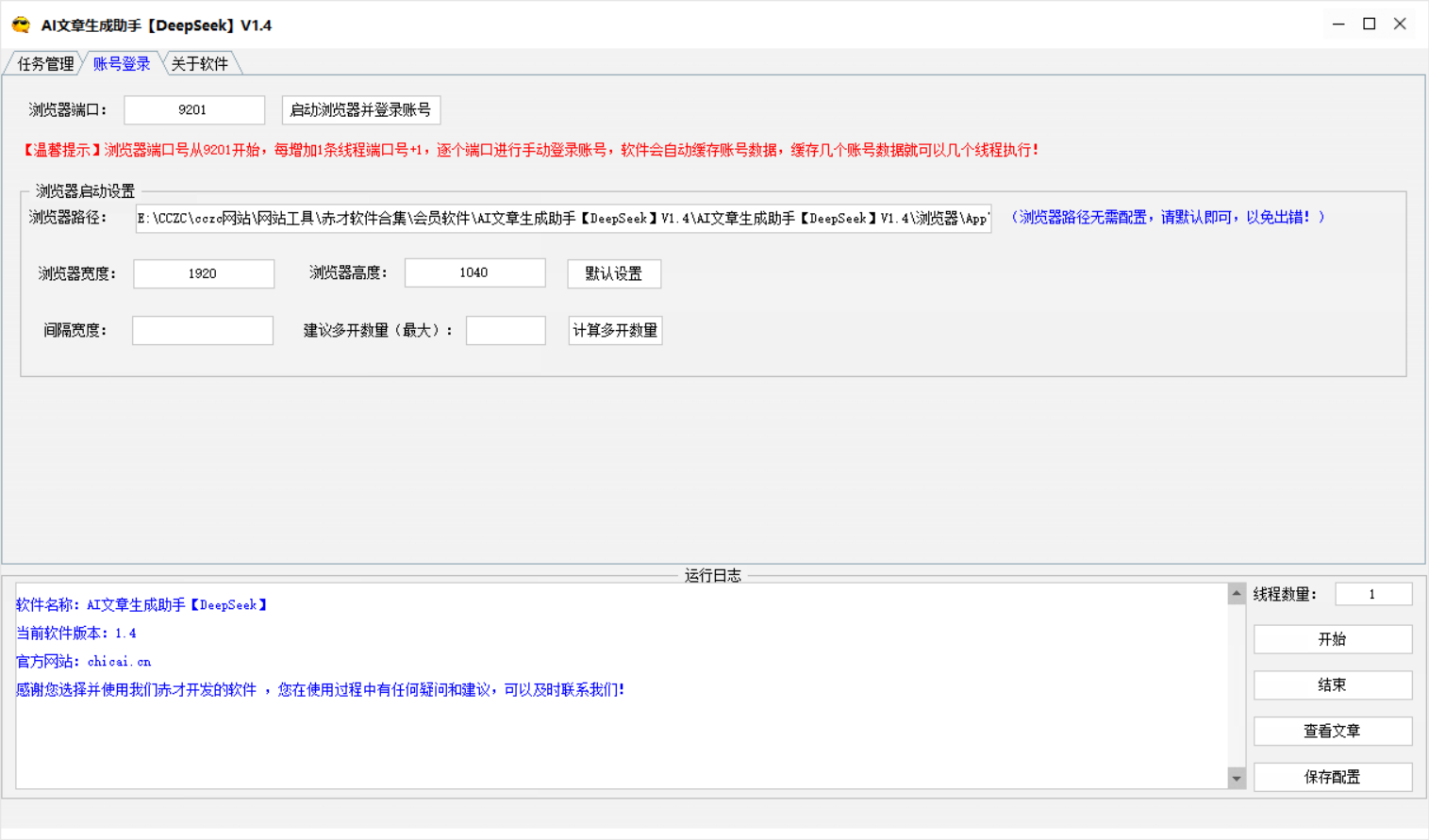Screen dimensions: 1429x840
Task: Click the red 温馨提示 warning text
Action: pyautogui.click(x=530, y=150)
